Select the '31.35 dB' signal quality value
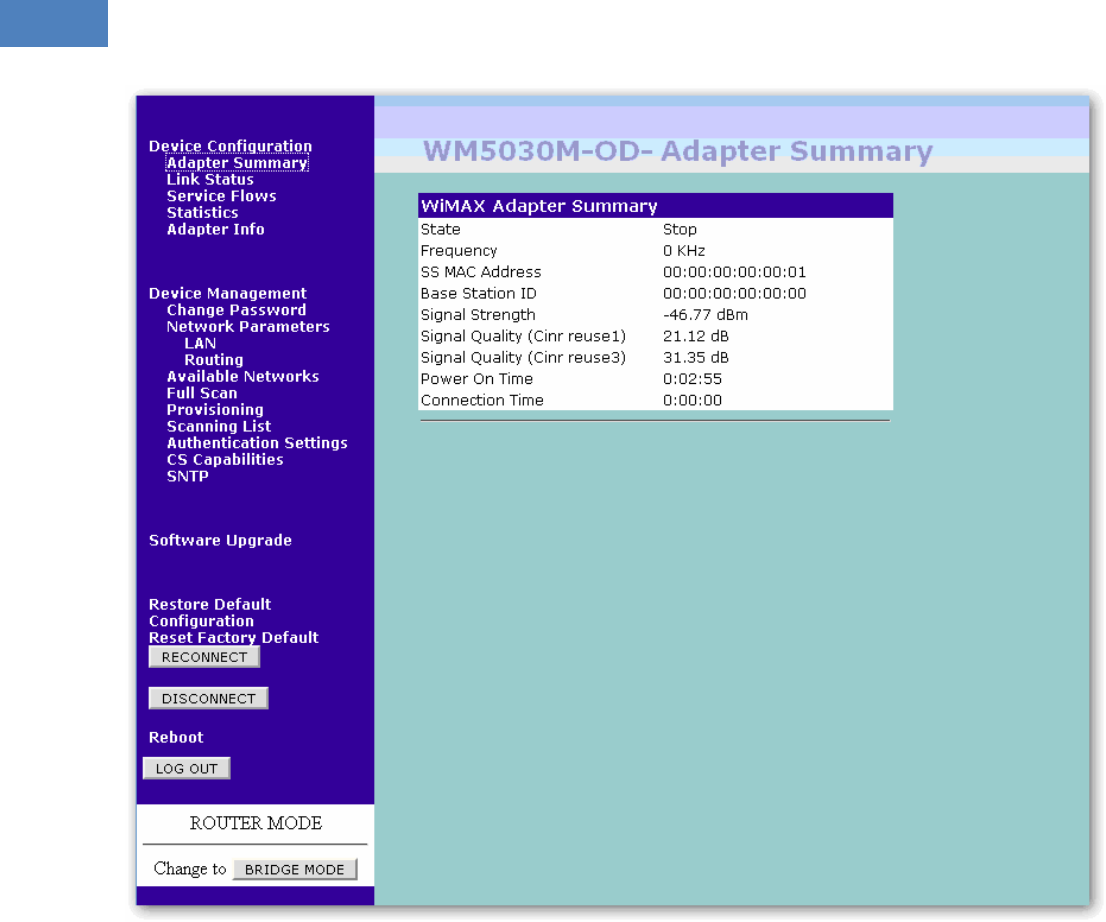 point(695,358)
